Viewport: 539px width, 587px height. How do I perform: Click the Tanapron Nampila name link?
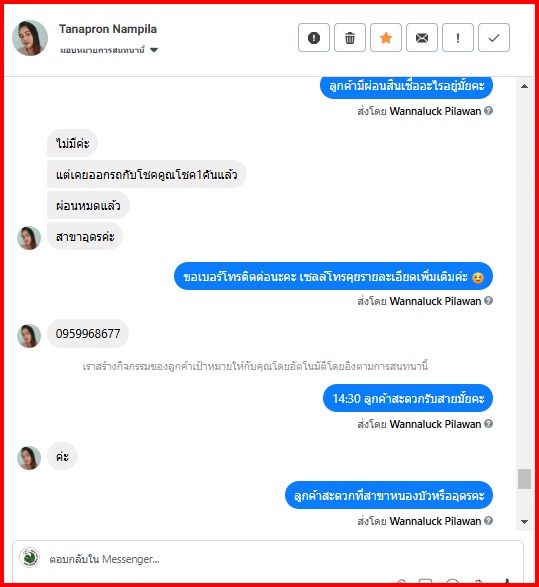pyautogui.click(x=108, y=29)
